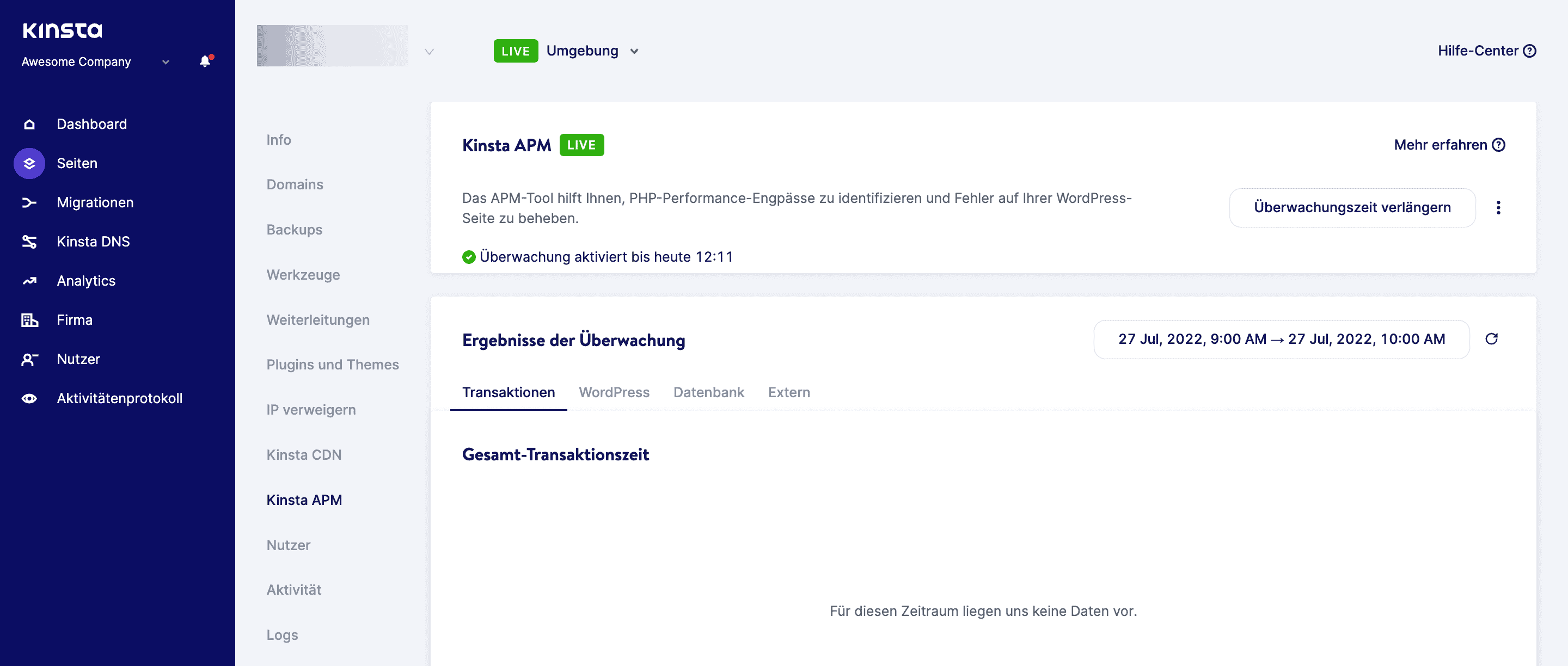Screen dimensions: 1568x666
Task: Click the Kinsta DNS navigation icon
Action: click(29, 241)
